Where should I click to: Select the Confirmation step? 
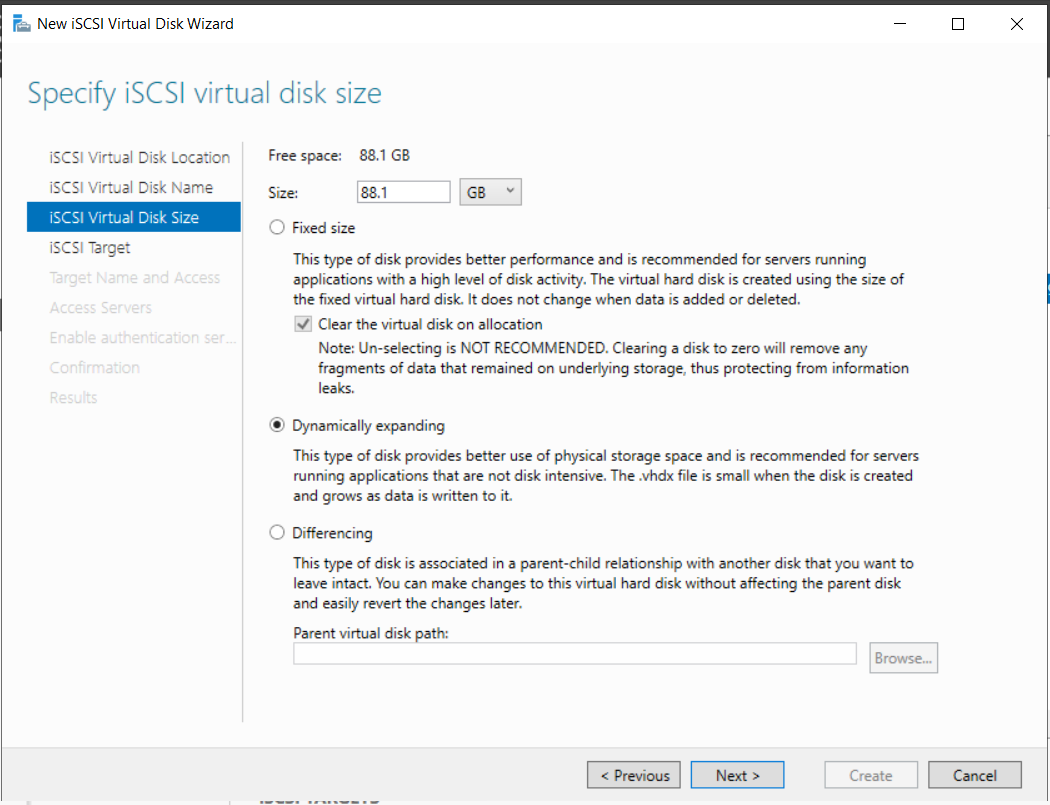95,367
